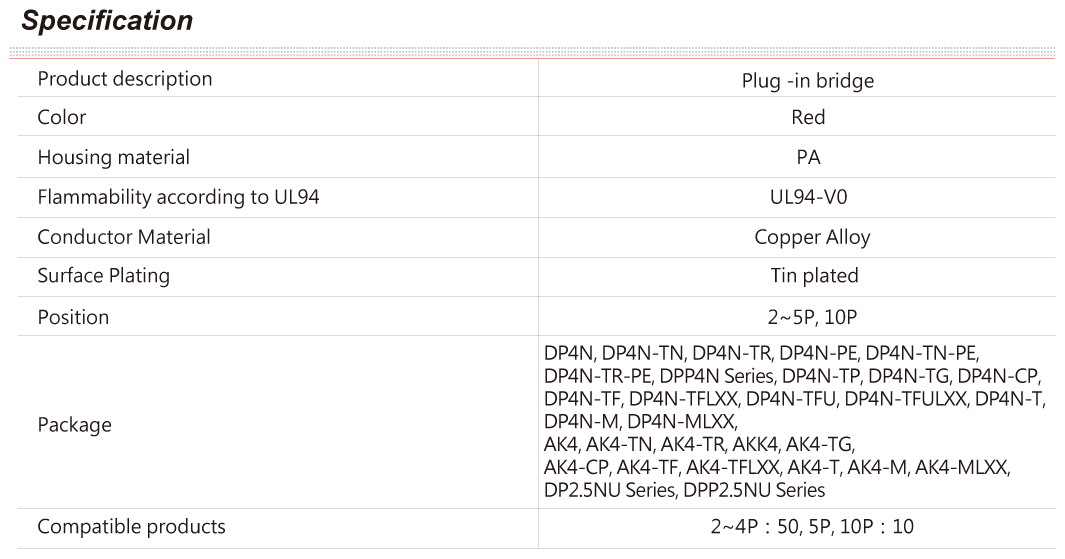
Task: Click the line 'DP4N-M, DP4N-MLXX,'
Action: pos(640,422)
